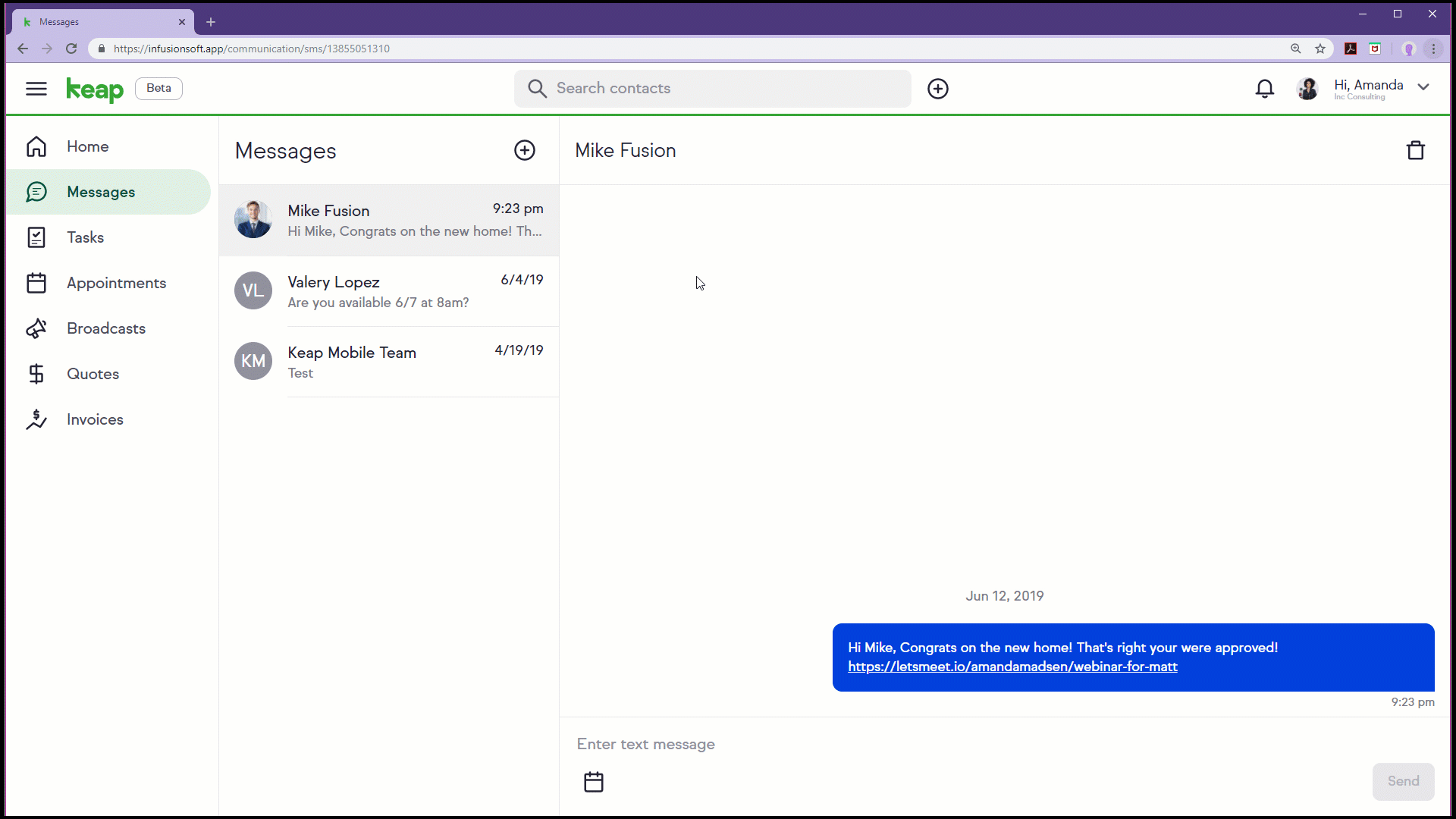Open the hamburger navigation menu

click(36, 89)
